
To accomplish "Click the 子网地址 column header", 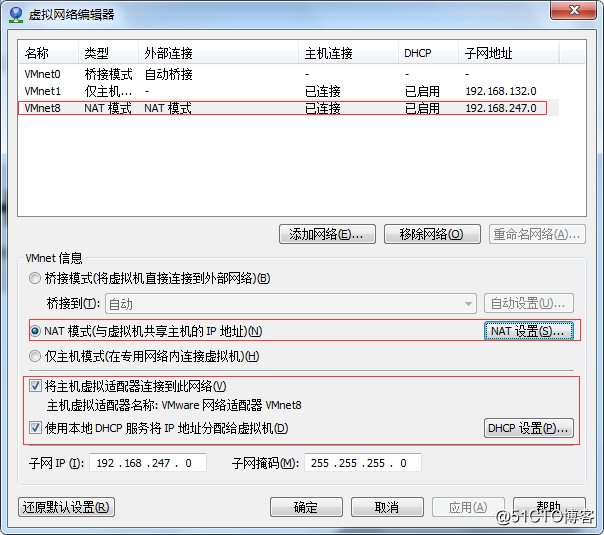I will pos(508,53).
